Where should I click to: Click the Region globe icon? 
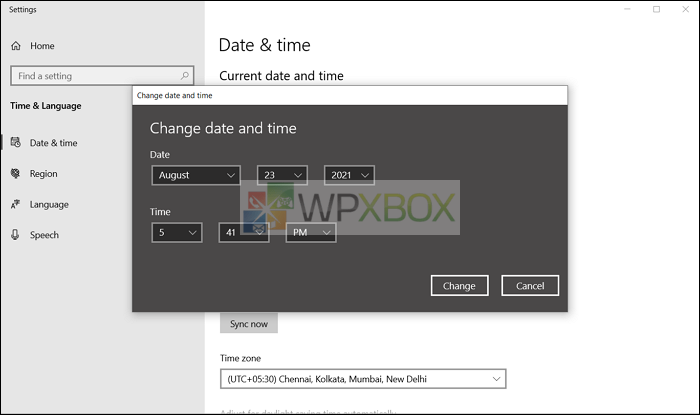click(16, 173)
